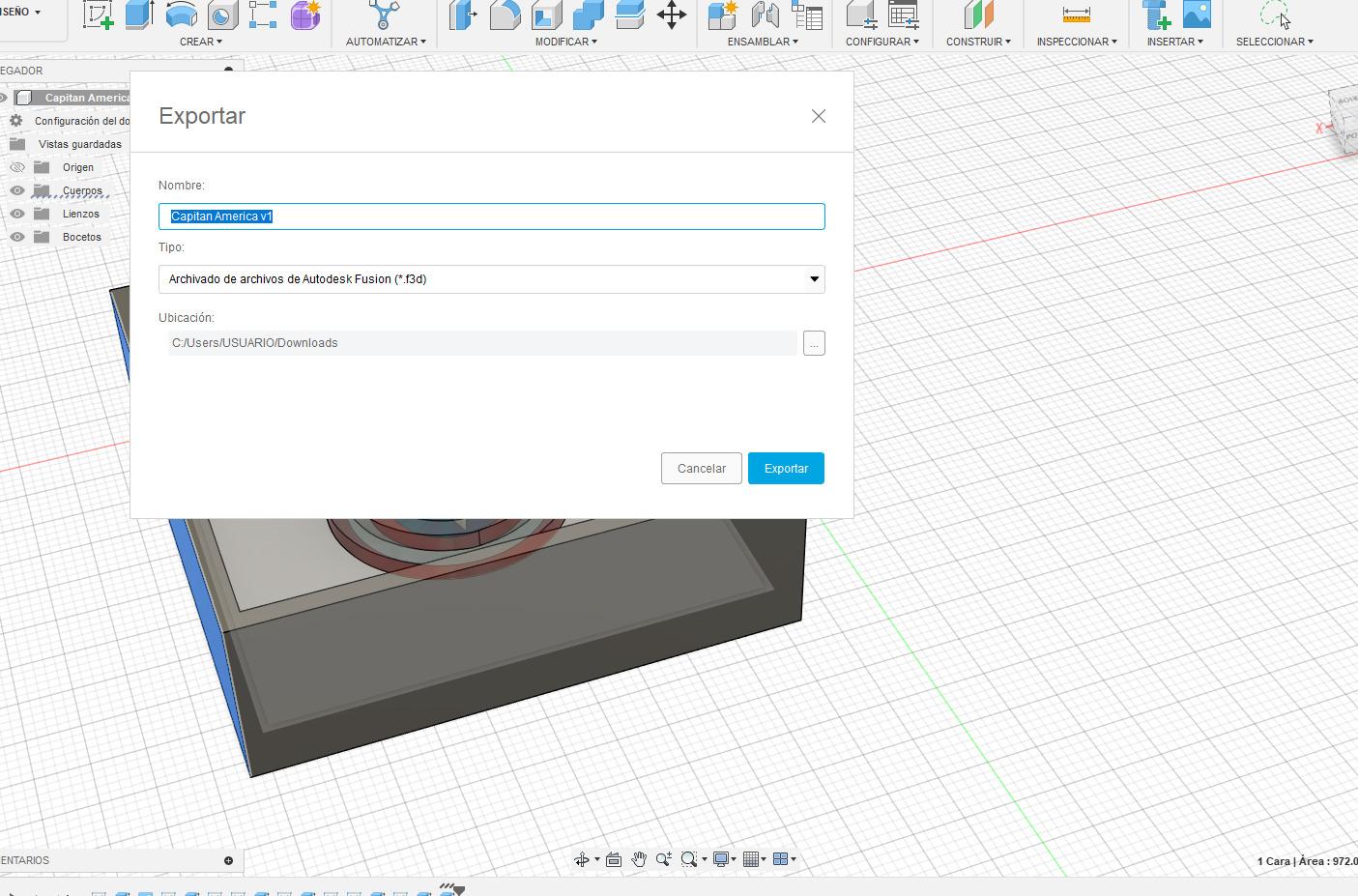This screenshot has width=1358, height=896.
Task: Select the Selection tool cursor icon
Action: click(x=1275, y=14)
